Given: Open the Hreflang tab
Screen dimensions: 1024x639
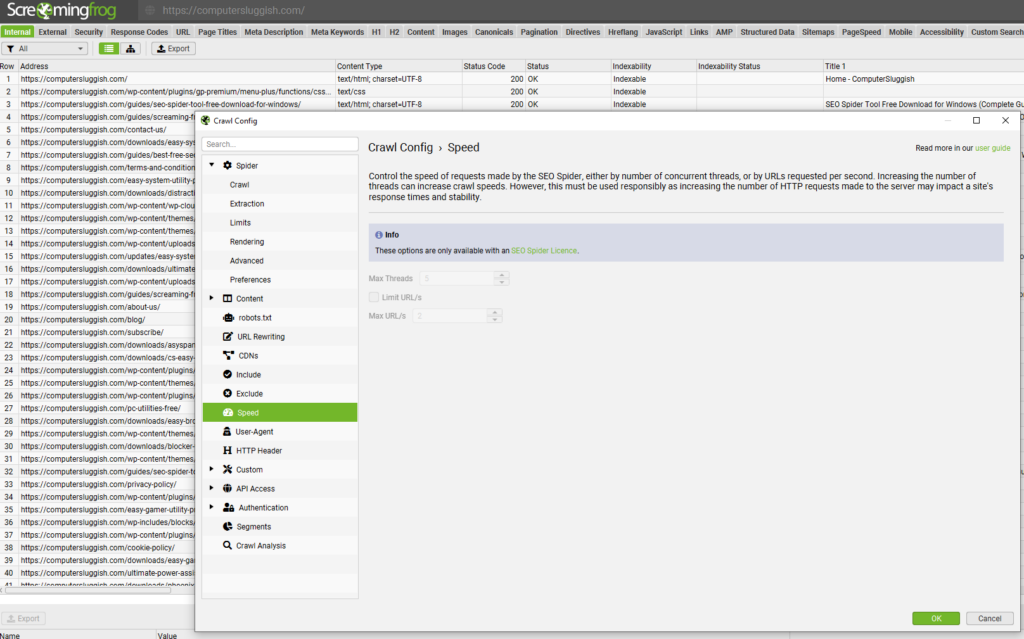Looking at the screenshot, I should (x=622, y=32).
